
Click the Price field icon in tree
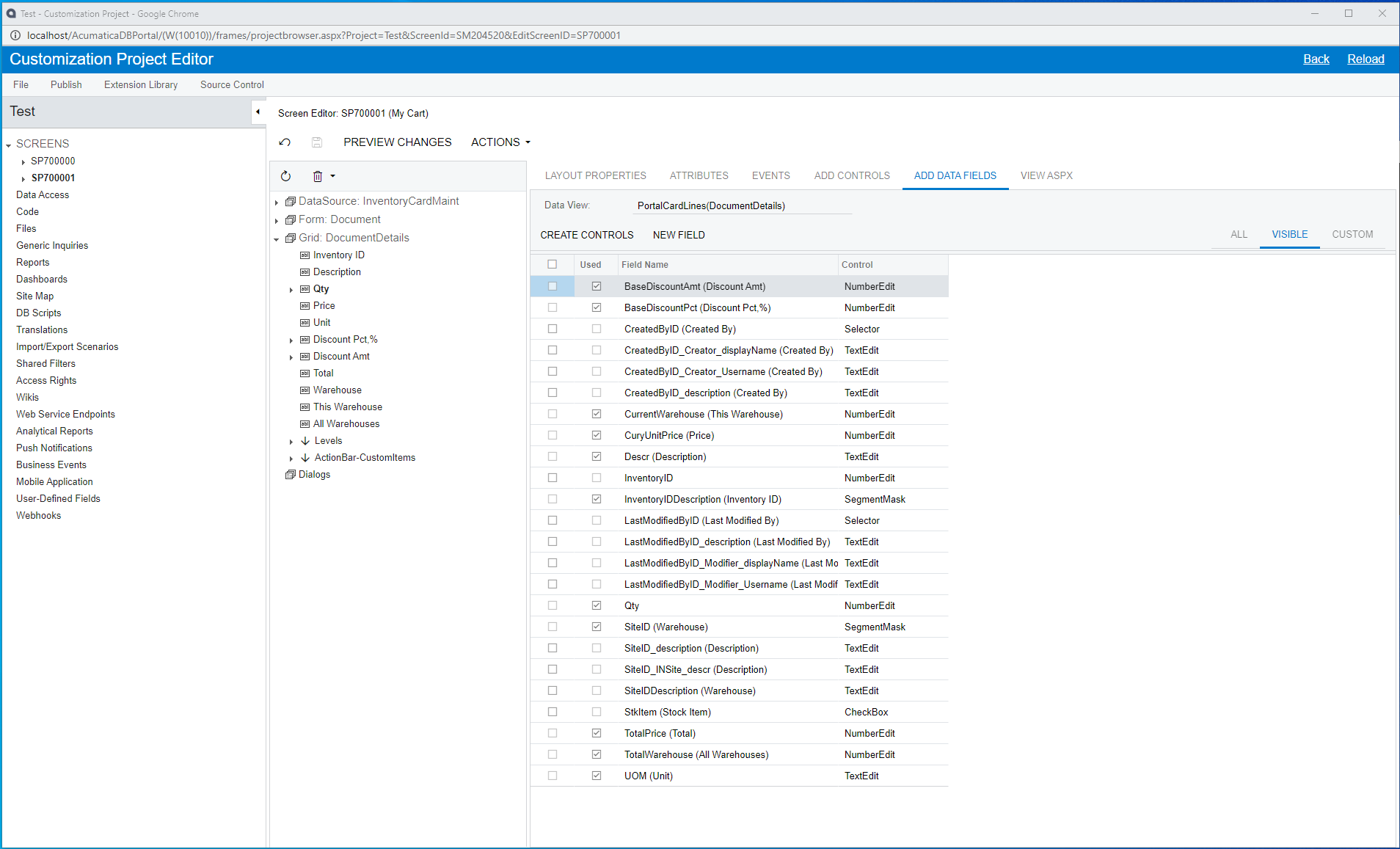305,306
